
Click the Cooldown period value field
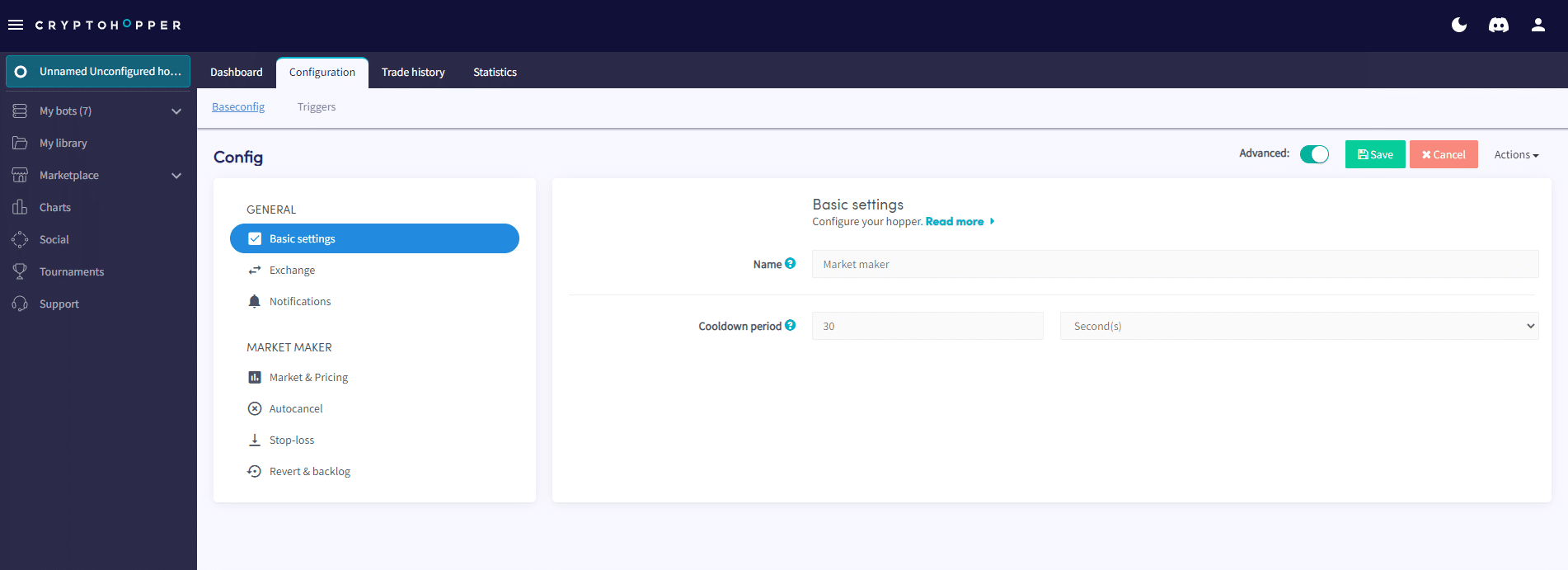927,326
